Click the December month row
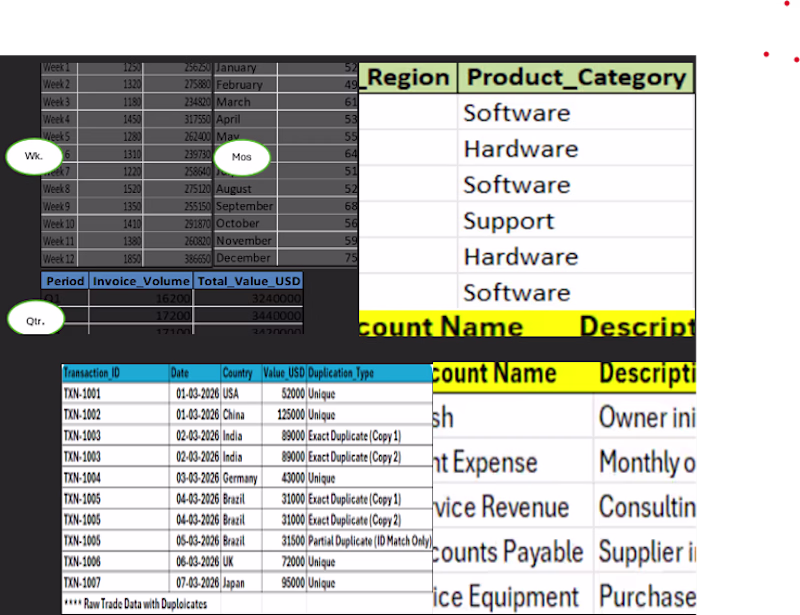This screenshot has width=800, height=615. point(286,258)
